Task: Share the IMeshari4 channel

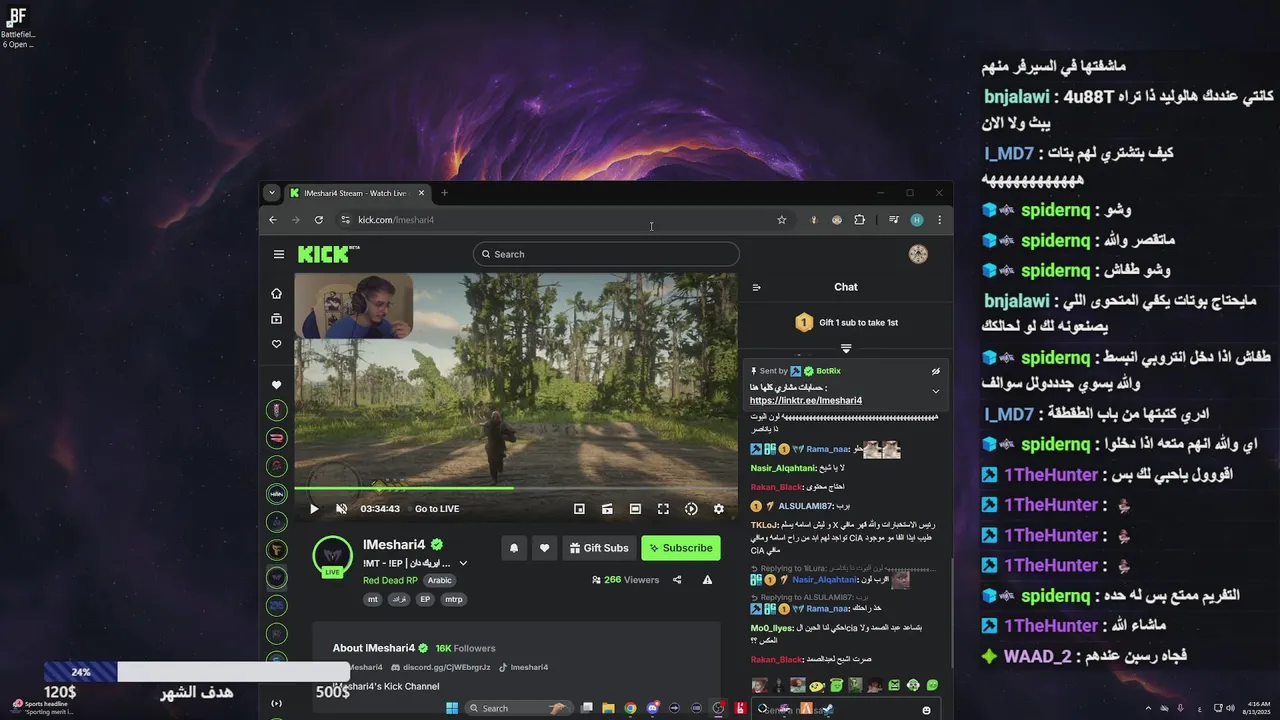Action: click(x=677, y=579)
